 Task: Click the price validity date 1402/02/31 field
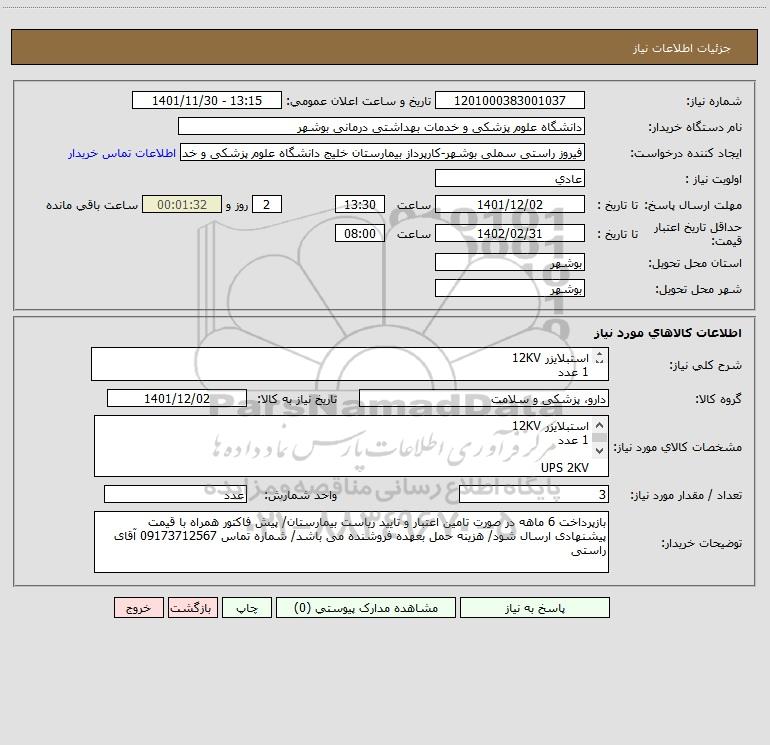click(x=510, y=233)
